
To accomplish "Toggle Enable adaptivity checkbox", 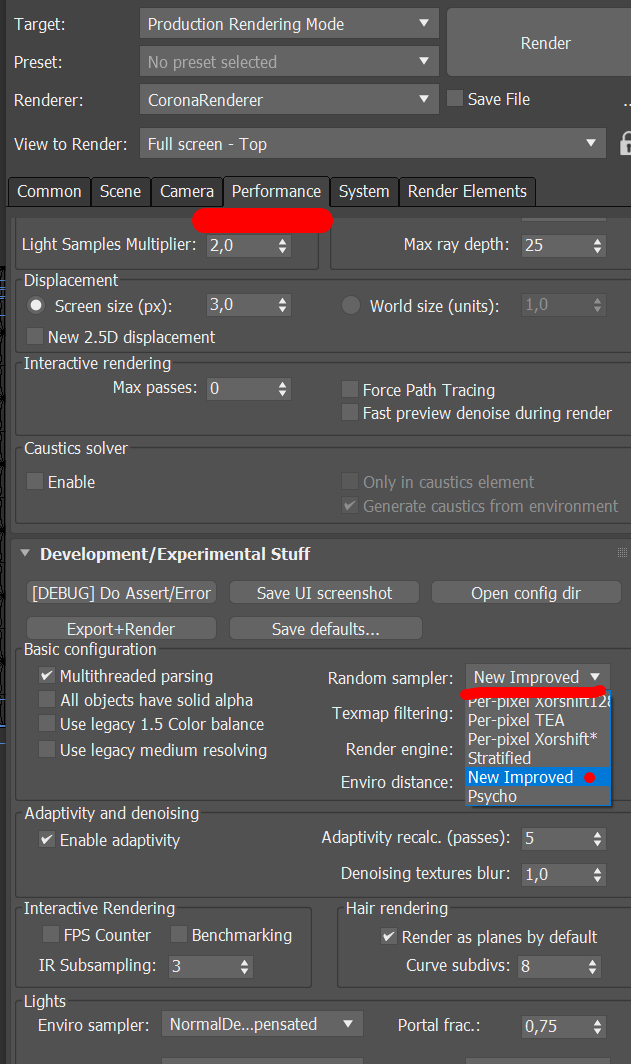I will (x=47, y=839).
